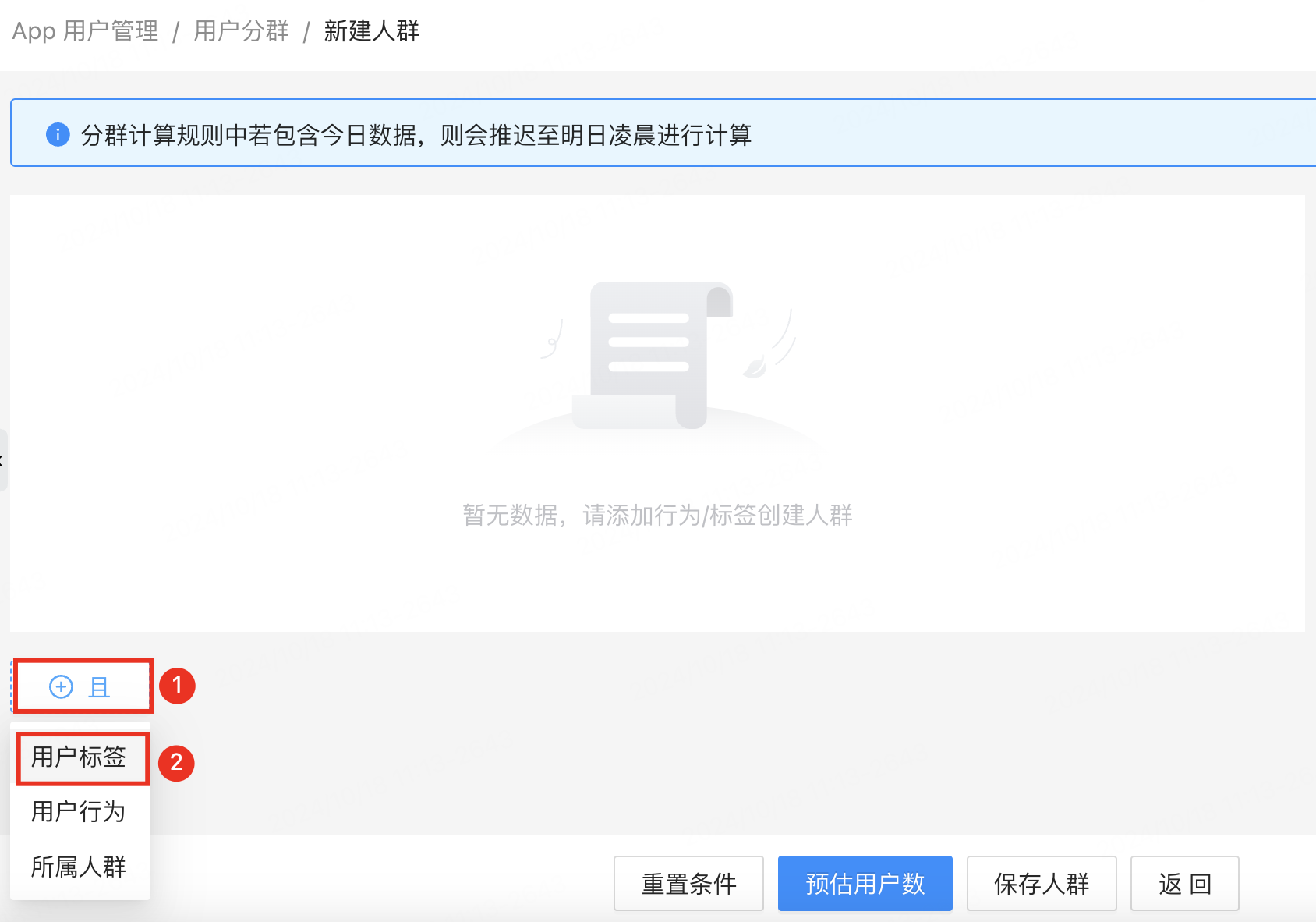
Task: Choose 所属人群 in the popup list
Action: tap(78, 866)
